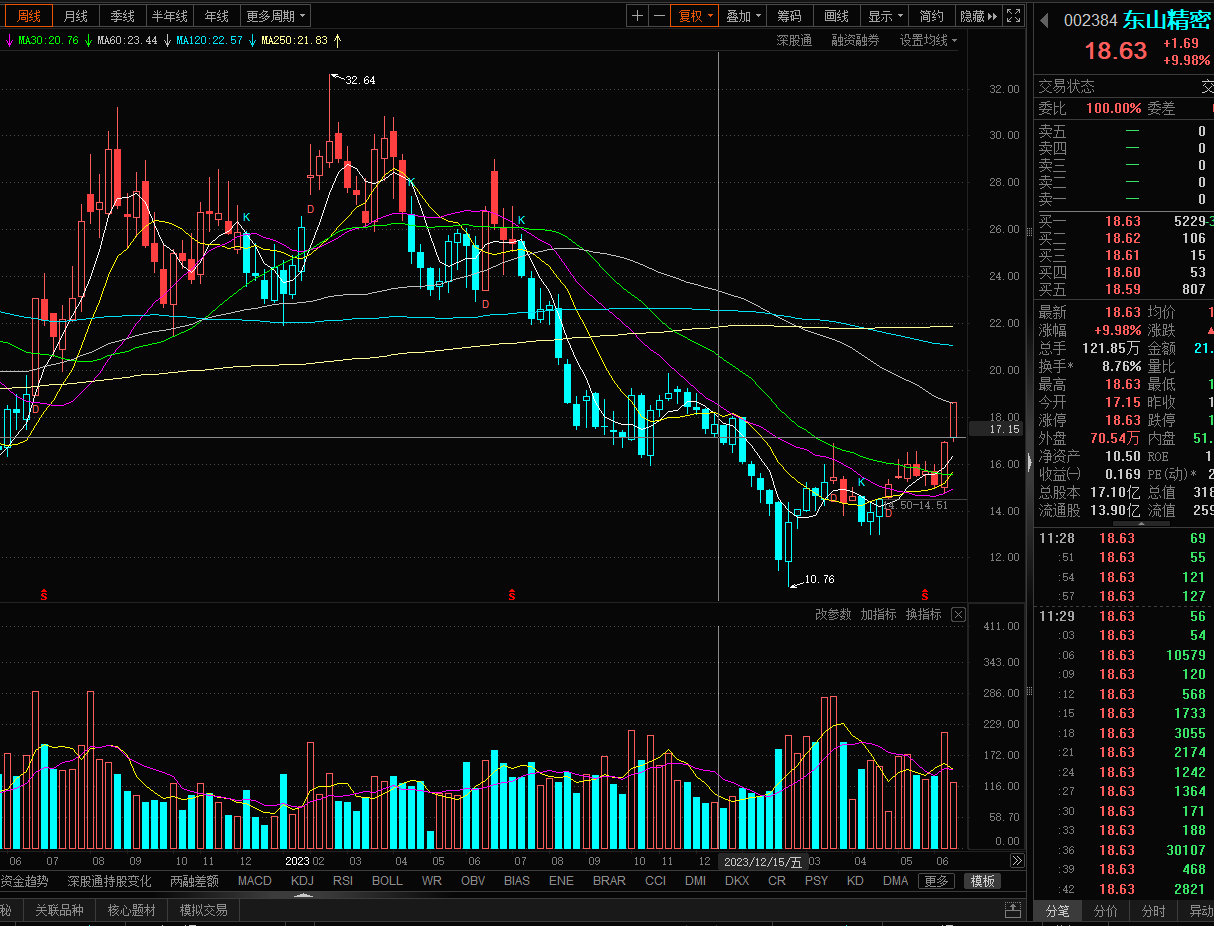Open the 更多周期 dropdown
This screenshot has height=926, width=1214.
coord(276,16)
